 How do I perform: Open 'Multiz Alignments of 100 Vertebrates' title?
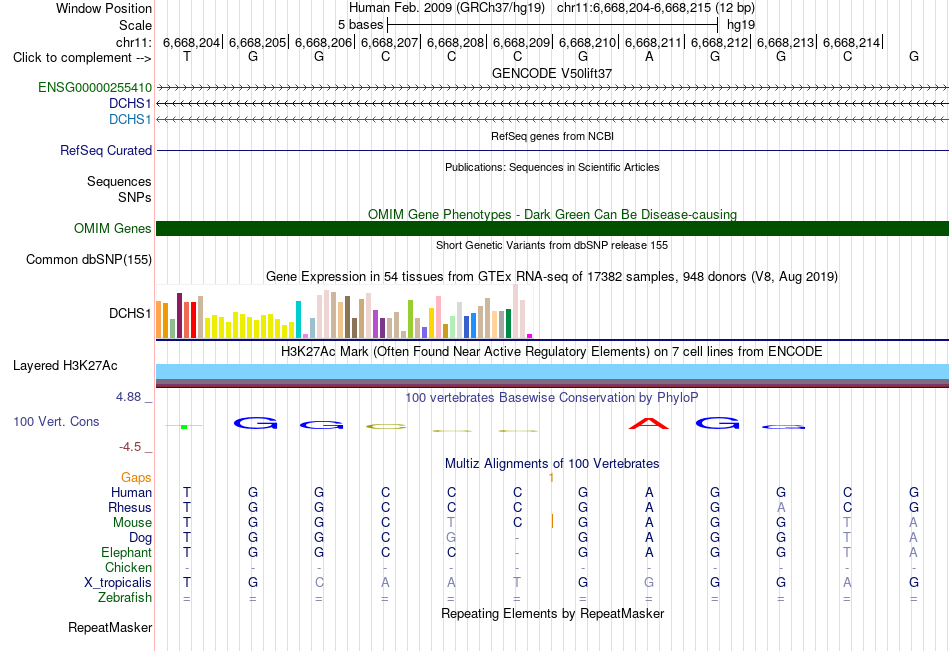[x=552, y=464]
